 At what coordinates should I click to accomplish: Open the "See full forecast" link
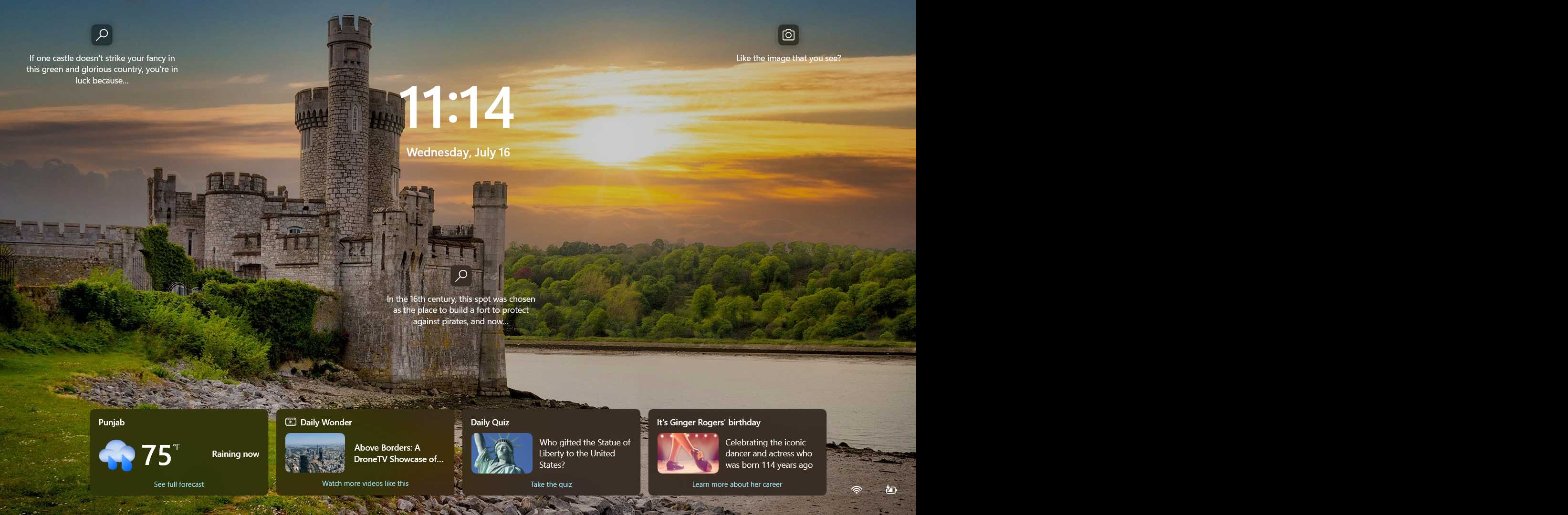(x=179, y=484)
